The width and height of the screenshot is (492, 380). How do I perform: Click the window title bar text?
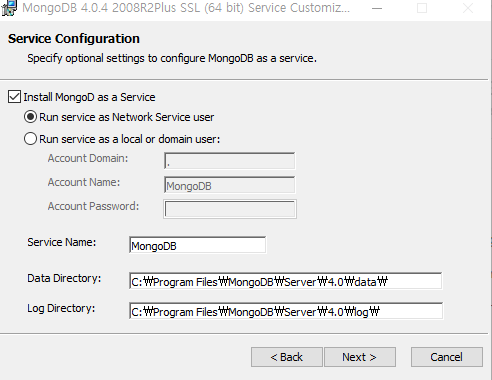click(x=186, y=7)
